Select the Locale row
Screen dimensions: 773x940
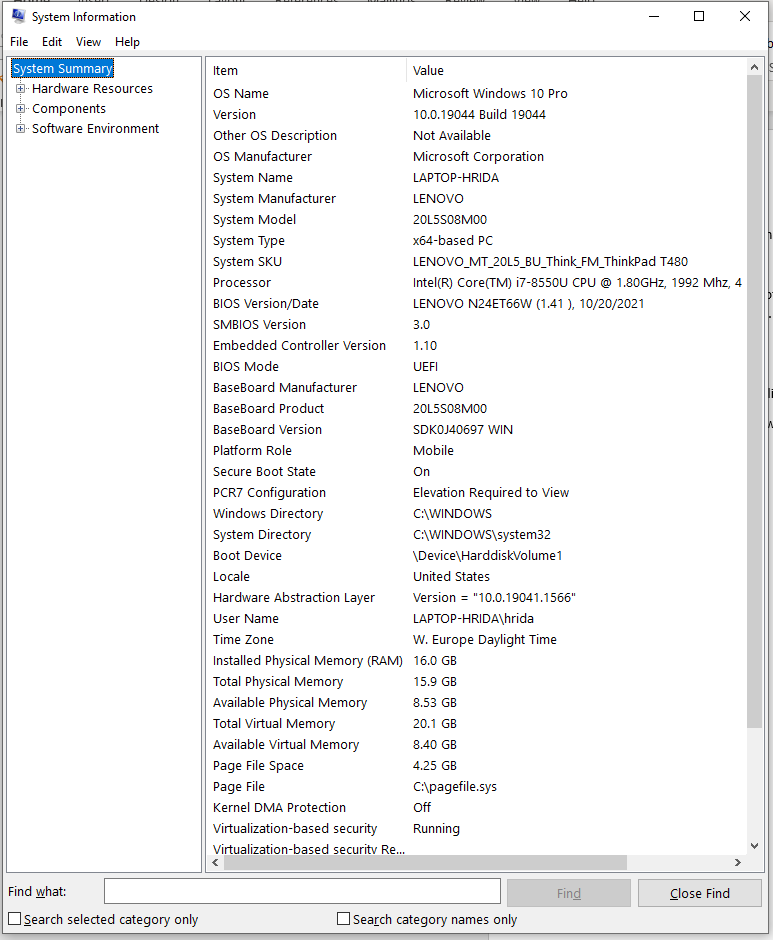(x=477, y=576)
